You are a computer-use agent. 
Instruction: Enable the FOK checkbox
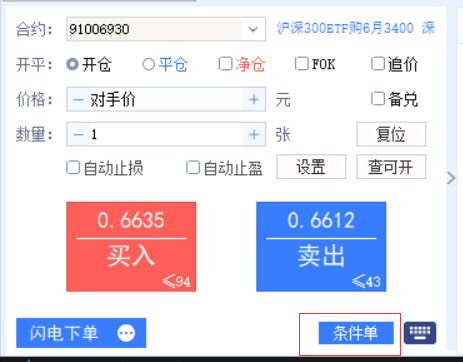[302, 63]
